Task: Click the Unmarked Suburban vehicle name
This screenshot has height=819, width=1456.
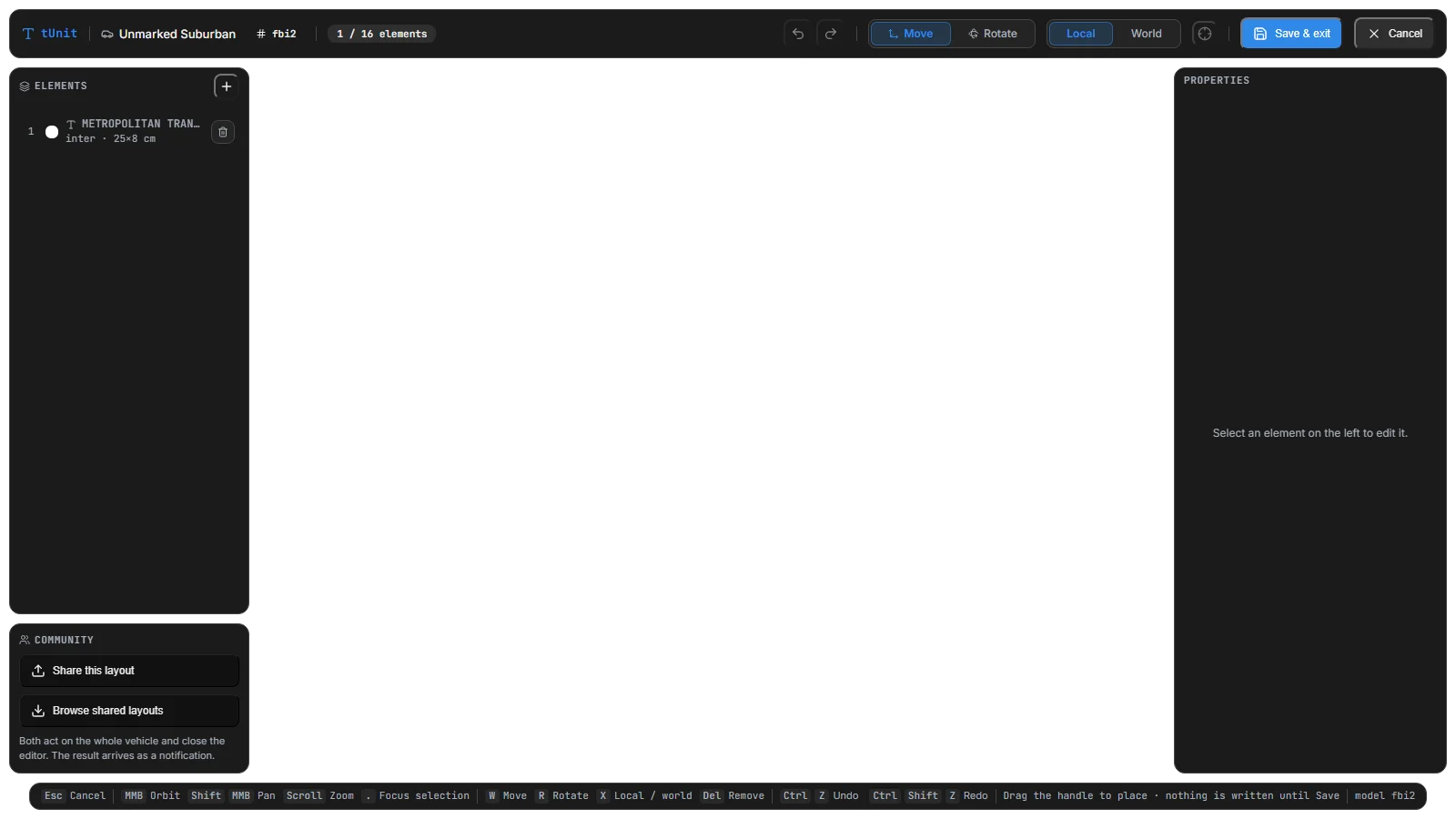Action: coord(168,34)
